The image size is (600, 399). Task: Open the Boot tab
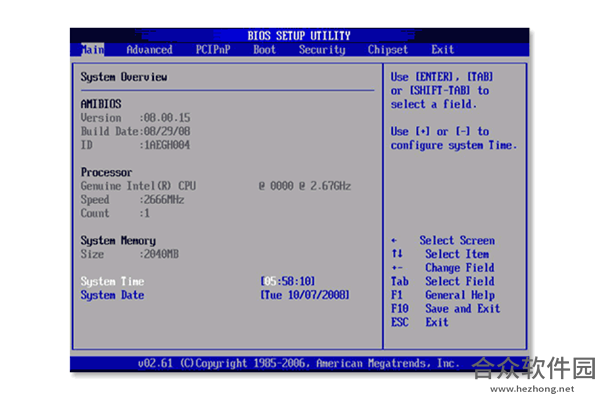point(264,50)
